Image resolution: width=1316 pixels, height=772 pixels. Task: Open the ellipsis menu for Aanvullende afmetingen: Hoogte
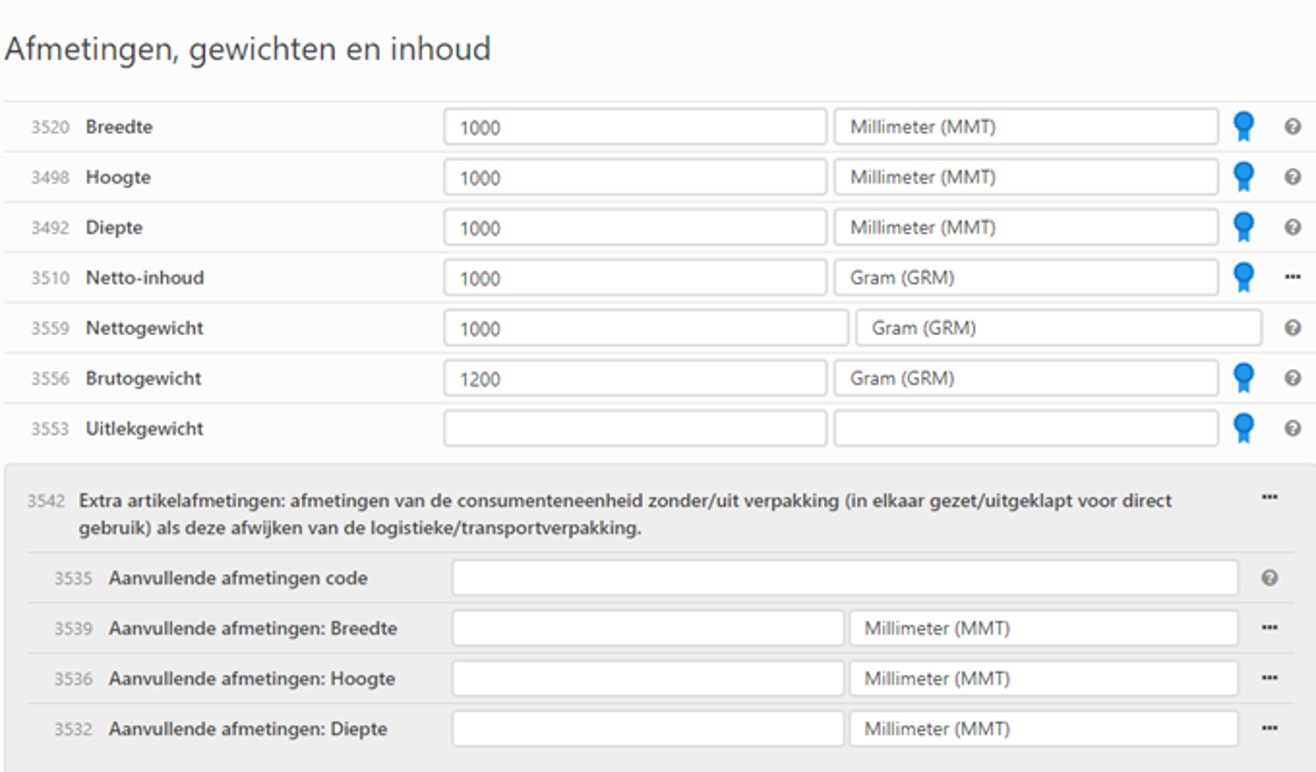click(1268, 679)
